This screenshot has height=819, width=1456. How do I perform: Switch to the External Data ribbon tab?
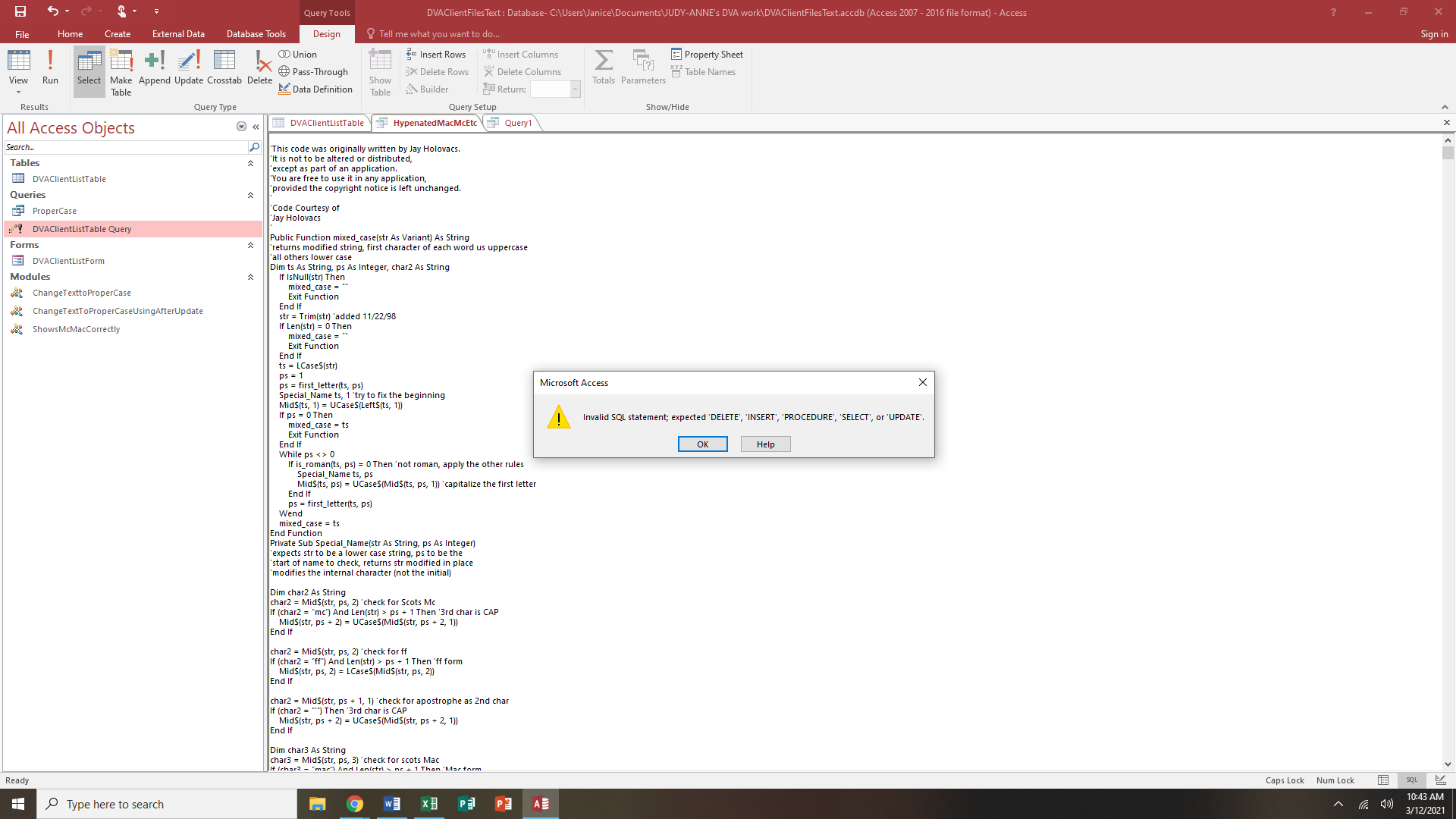(178, 34)
